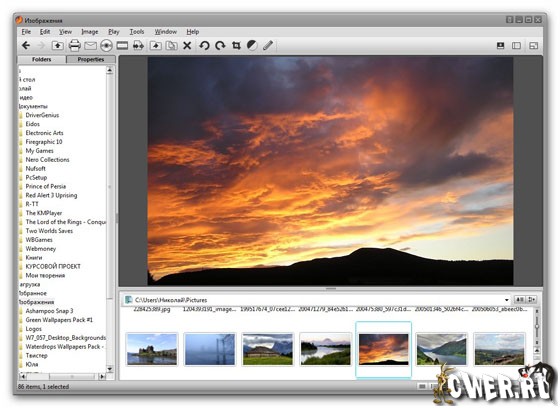Toggle the side panel layout icon

point(516,45)
